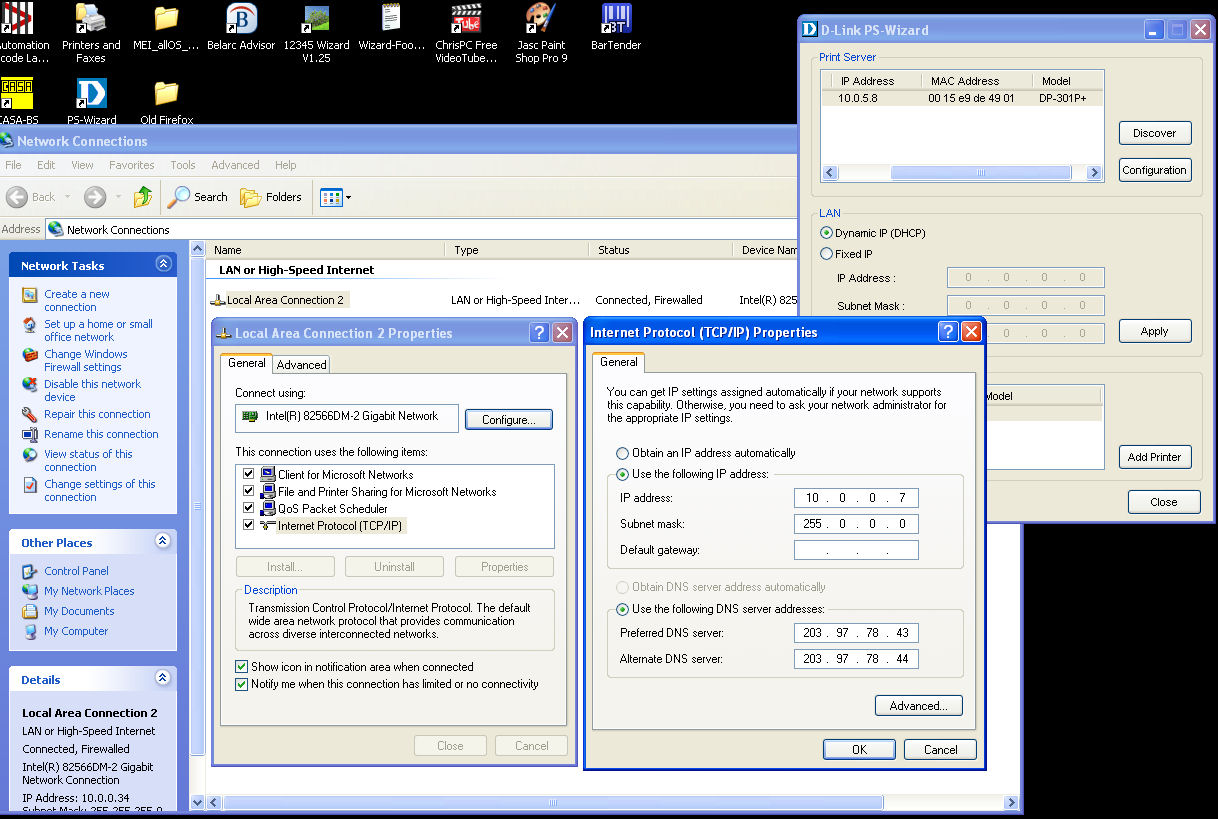Click the Advanced... button in TCP/IP Properties
Image resolution: width=1218 pixels, height=819 pixels.
click(918, 706)
